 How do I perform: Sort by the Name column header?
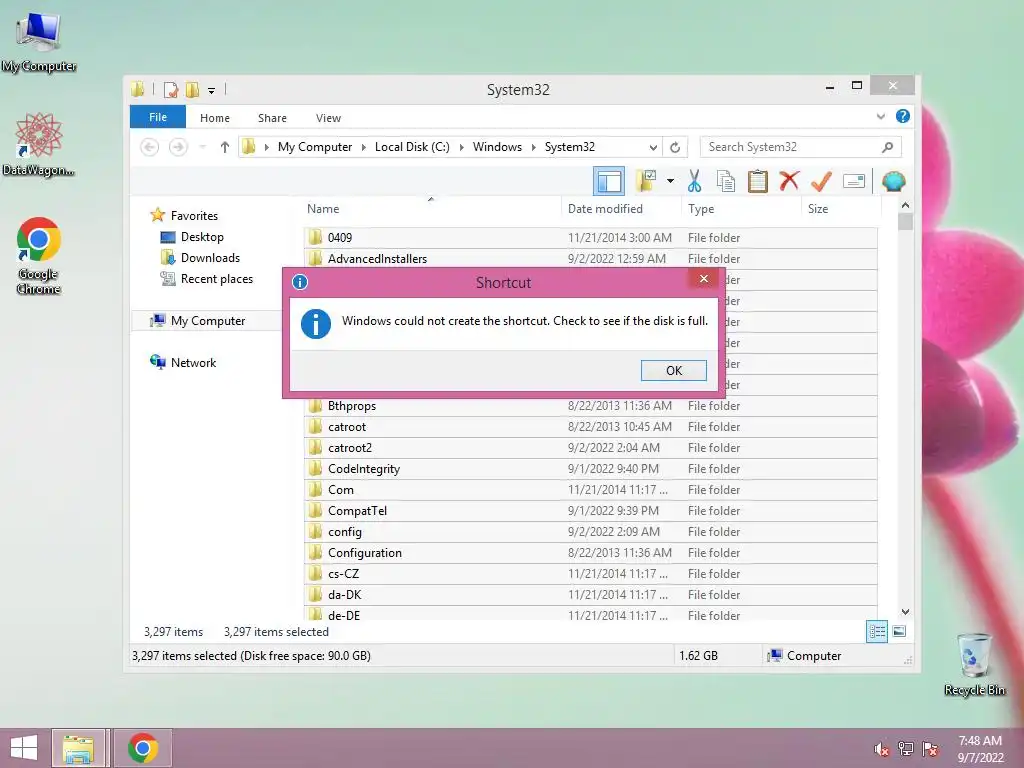tap(431, 208)
